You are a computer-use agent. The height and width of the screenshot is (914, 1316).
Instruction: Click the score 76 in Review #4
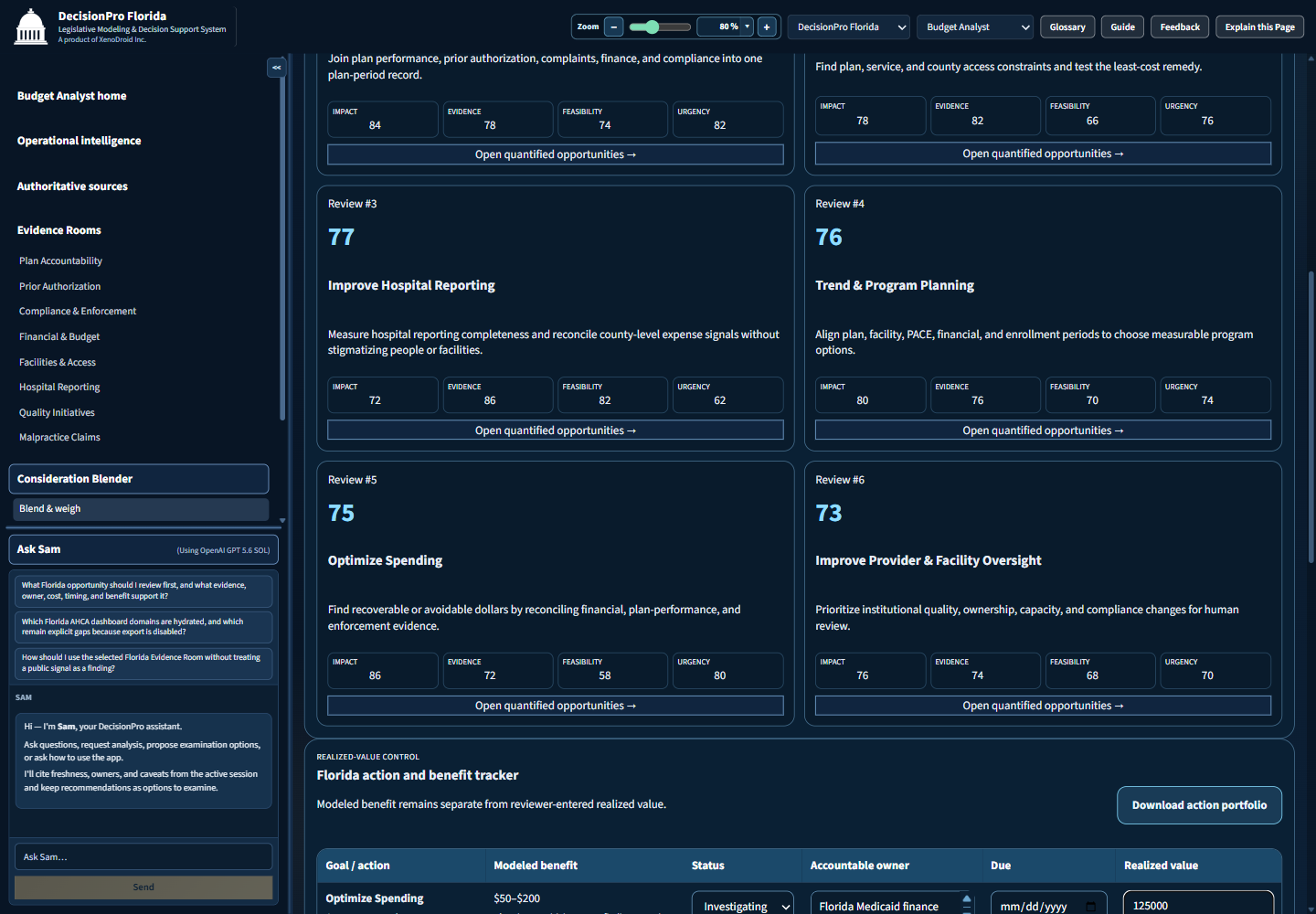point(829,238)
